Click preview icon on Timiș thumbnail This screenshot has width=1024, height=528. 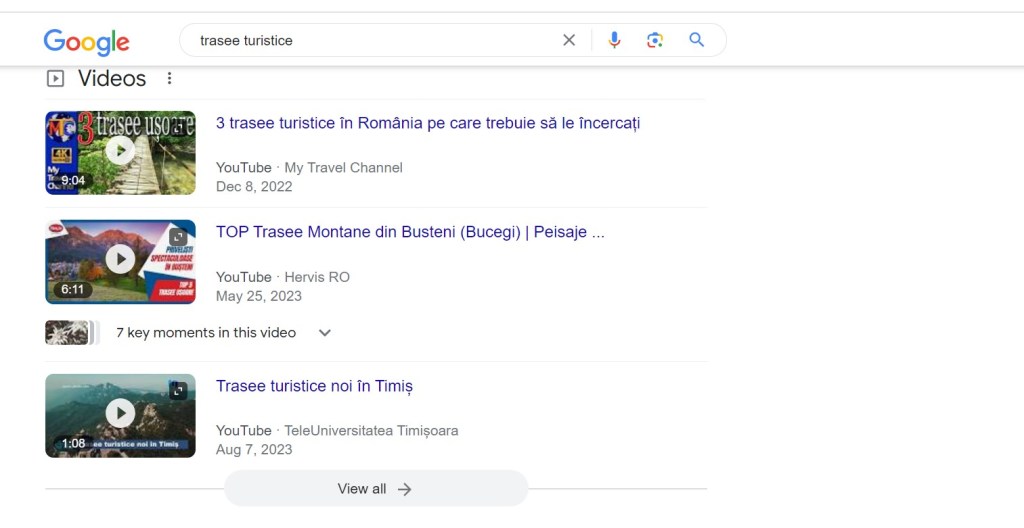178,391
